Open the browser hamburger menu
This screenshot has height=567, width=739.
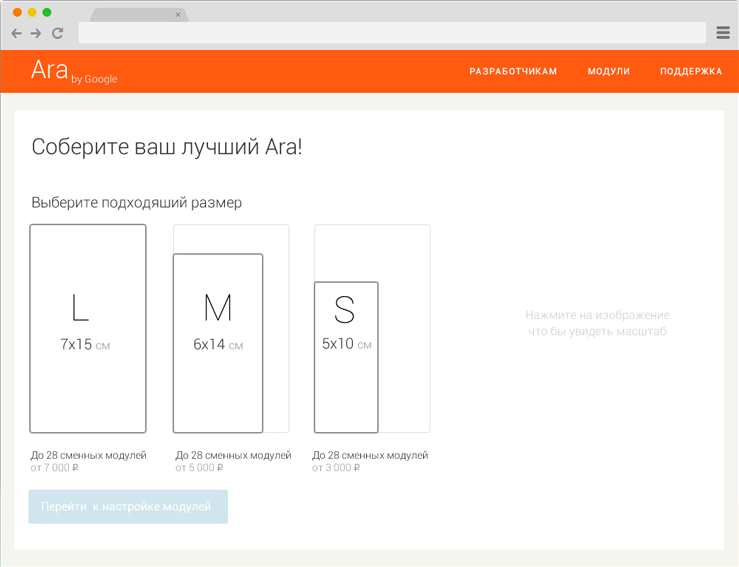(723, 33)
